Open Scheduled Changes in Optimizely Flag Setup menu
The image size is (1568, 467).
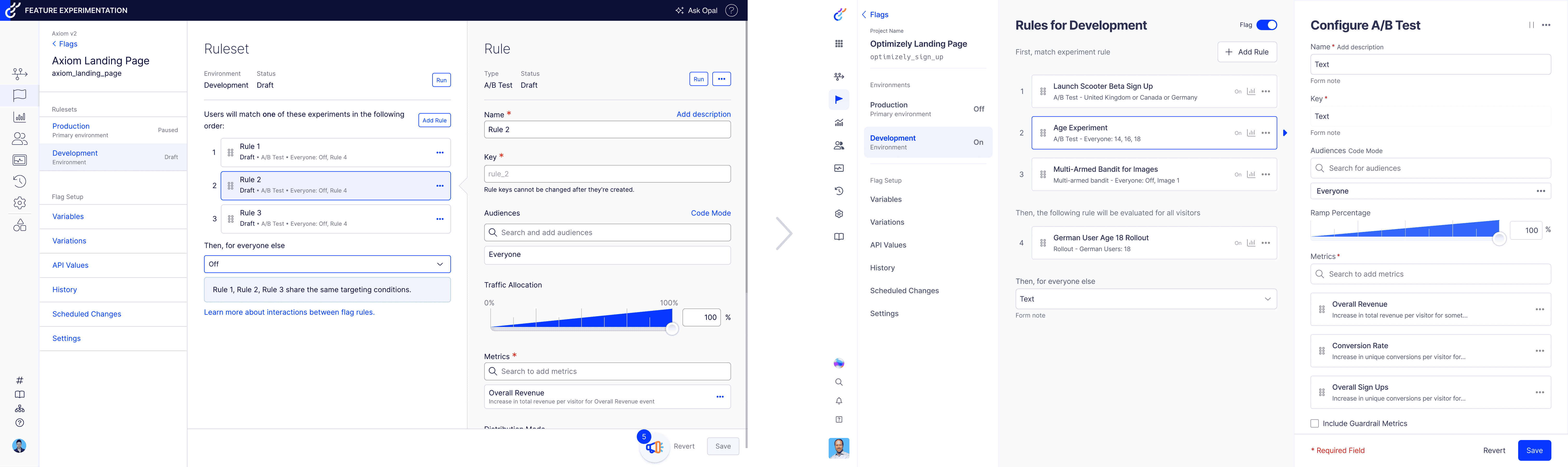click(x=904, y=291)
